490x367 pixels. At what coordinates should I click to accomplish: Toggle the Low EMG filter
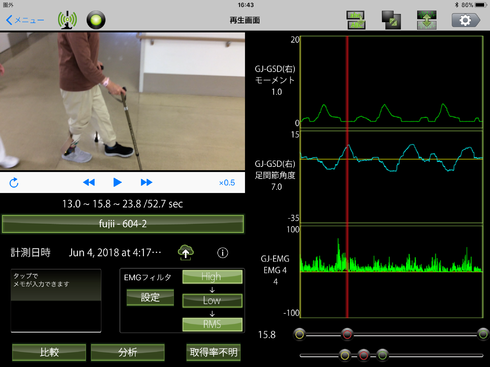[212, 300]
